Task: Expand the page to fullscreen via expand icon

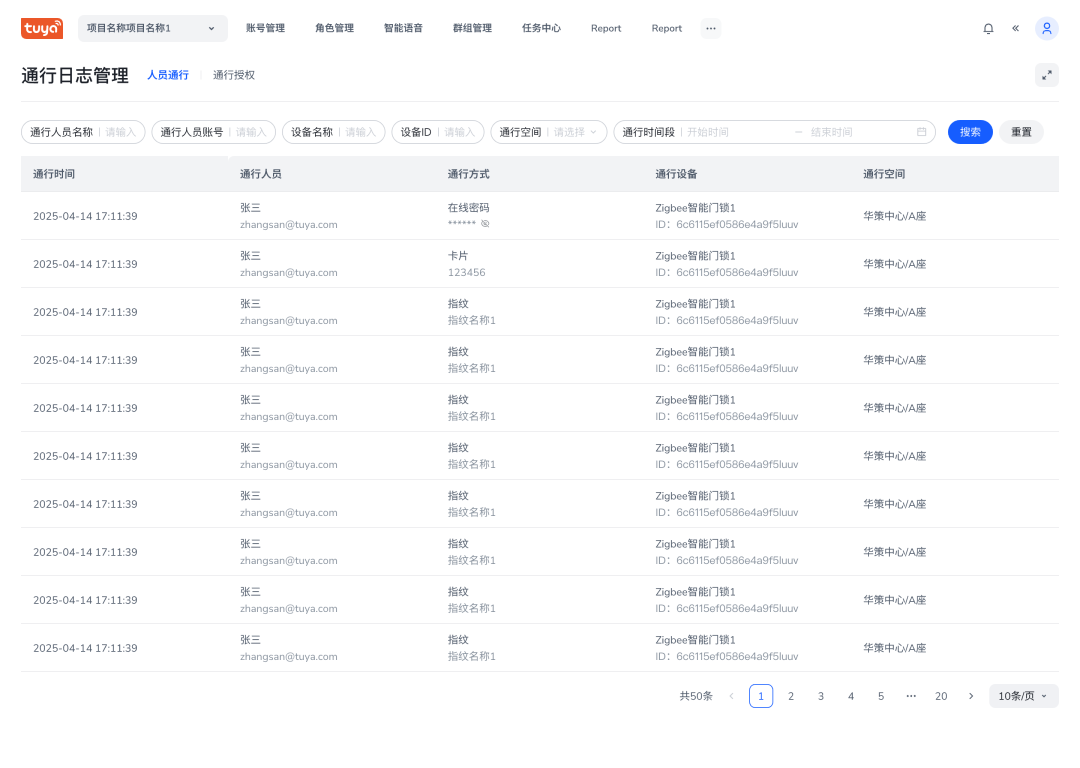Action: pyautogui.click(x=1047, y=74)
